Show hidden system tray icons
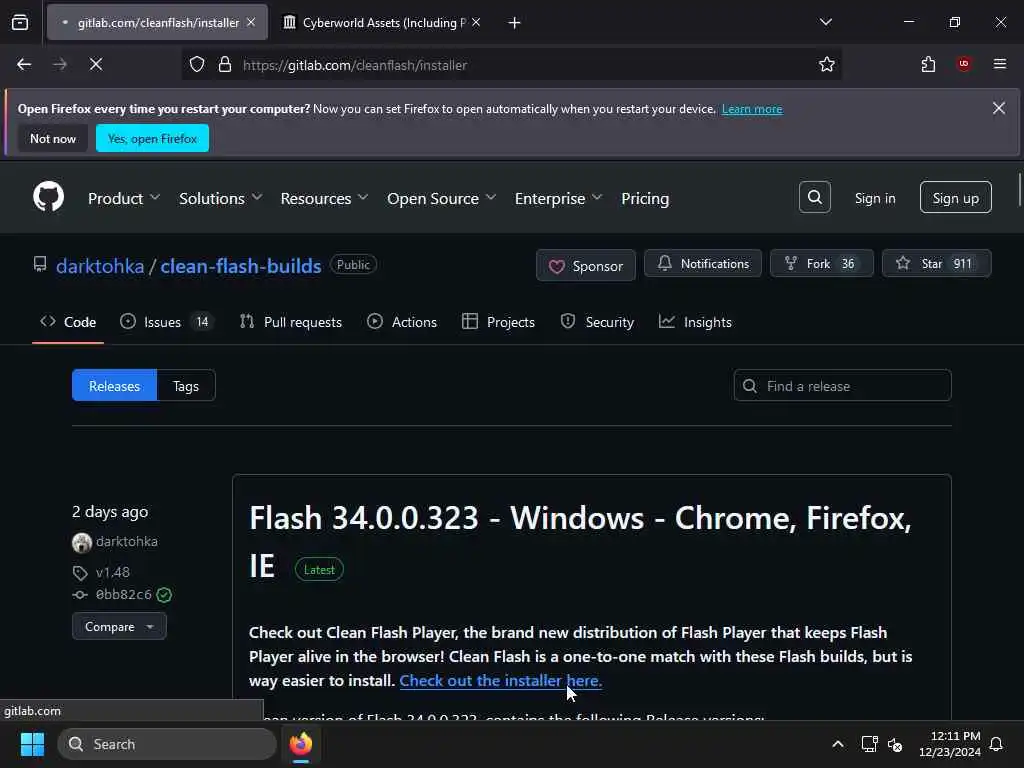1024x768 pixels. 838,744
